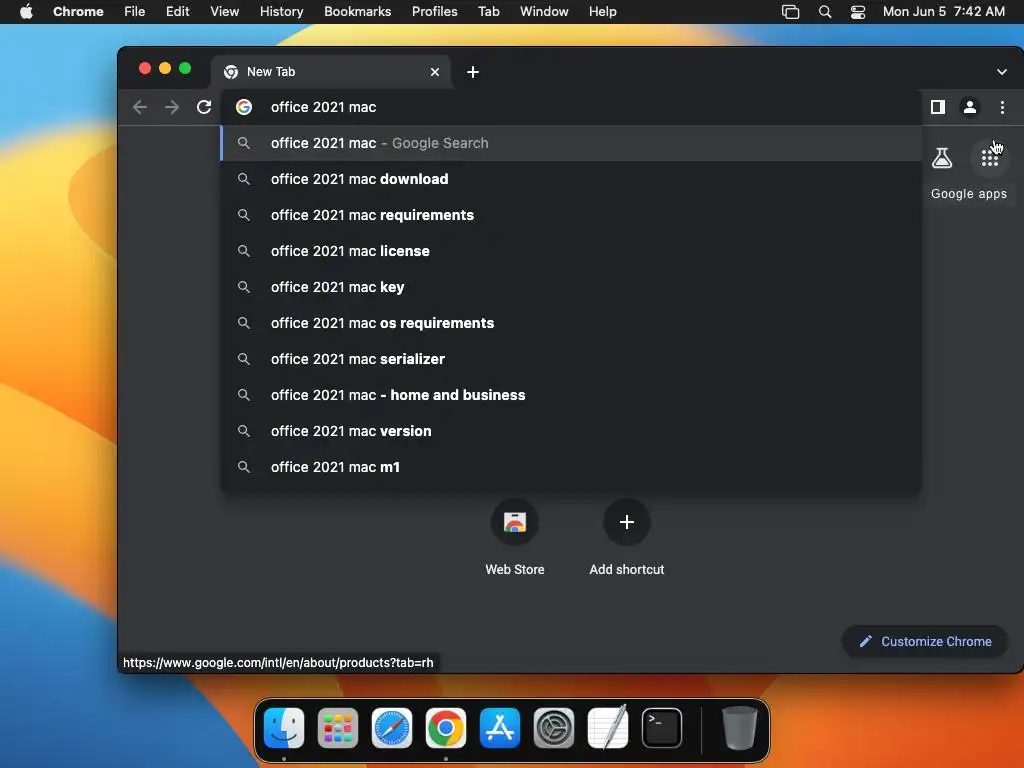Open Terminal from the Dock
The width and height of the screenshot is (1024, 768).
[x=662, y=728]
